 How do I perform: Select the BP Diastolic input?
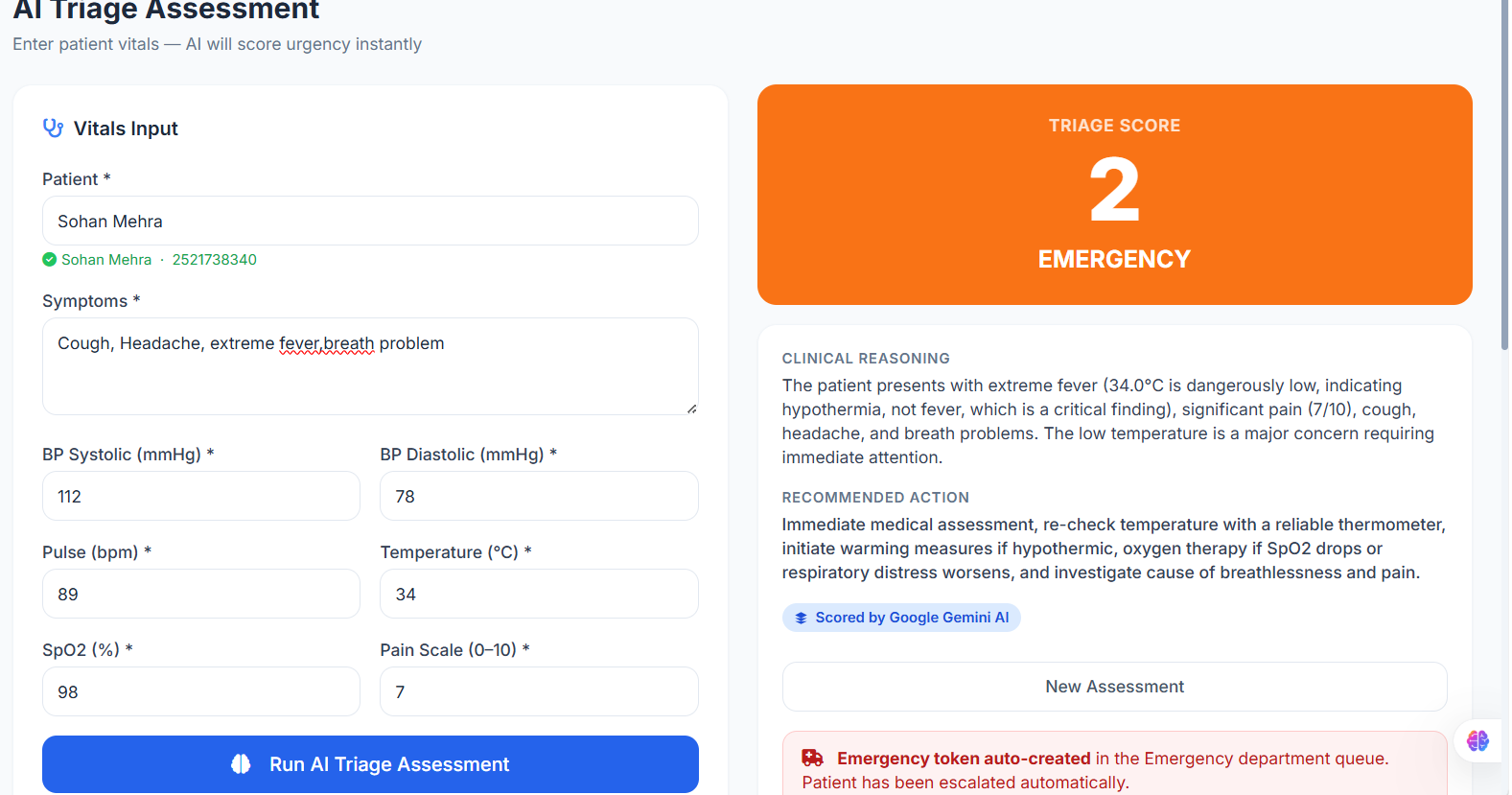point(539,496)
